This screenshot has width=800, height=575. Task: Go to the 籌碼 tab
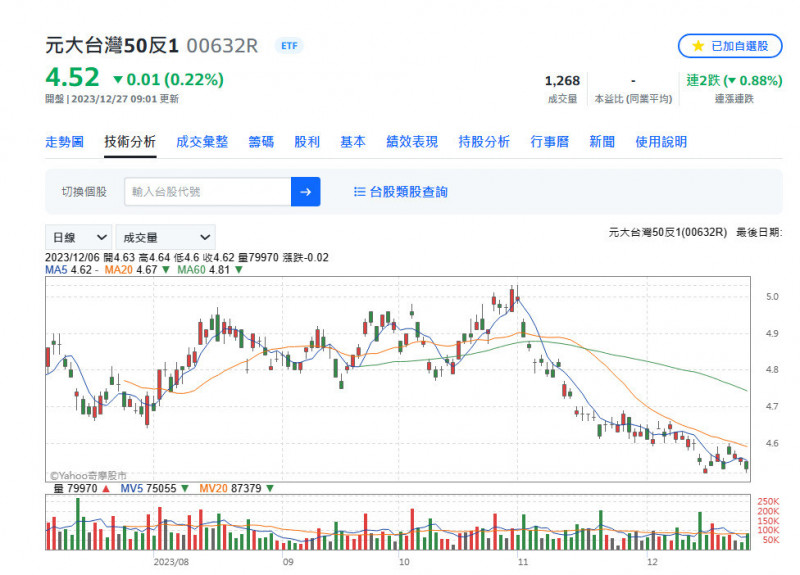coord(261,142)
